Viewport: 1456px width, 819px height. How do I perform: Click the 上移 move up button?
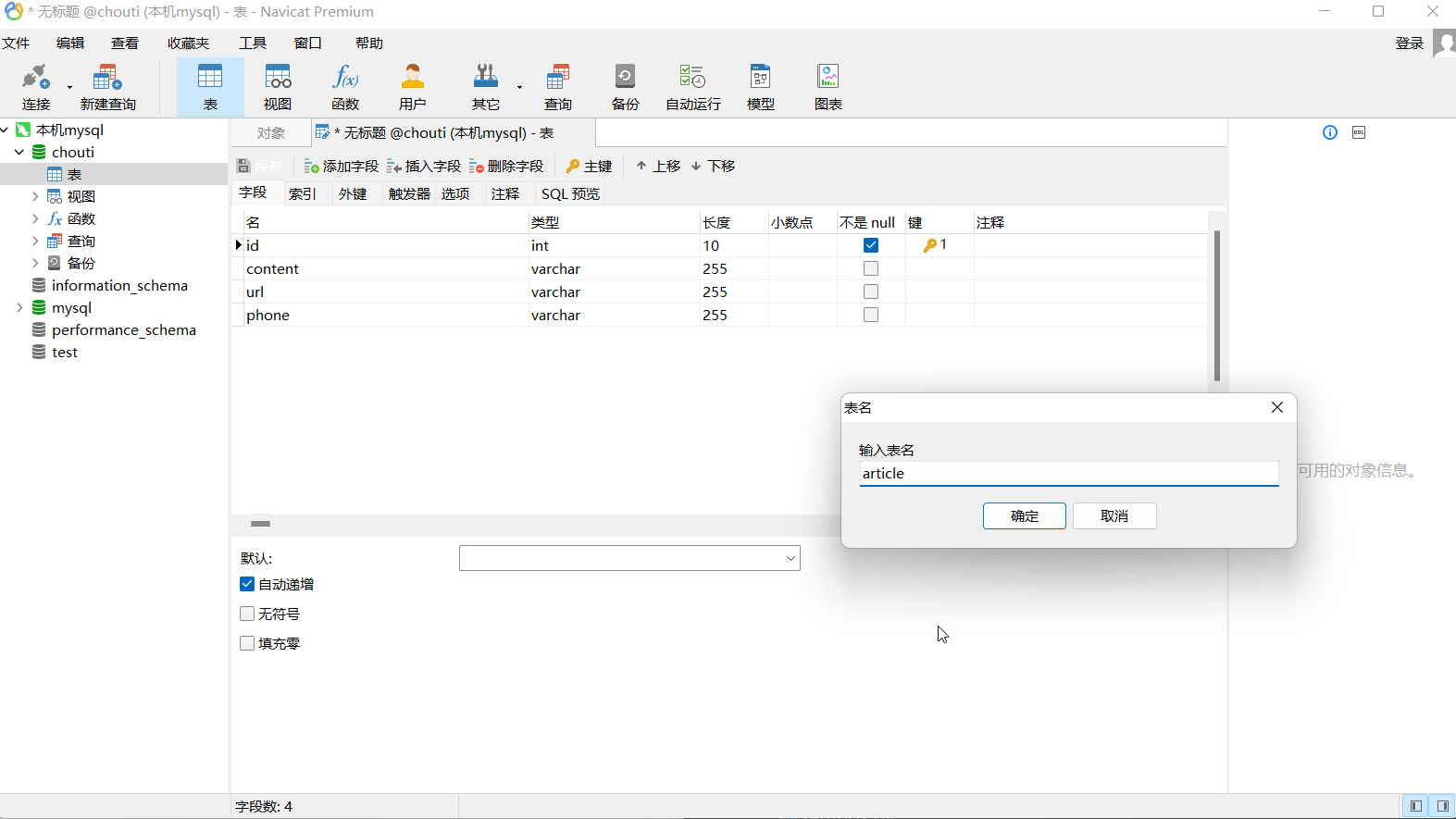pos(658,166)
